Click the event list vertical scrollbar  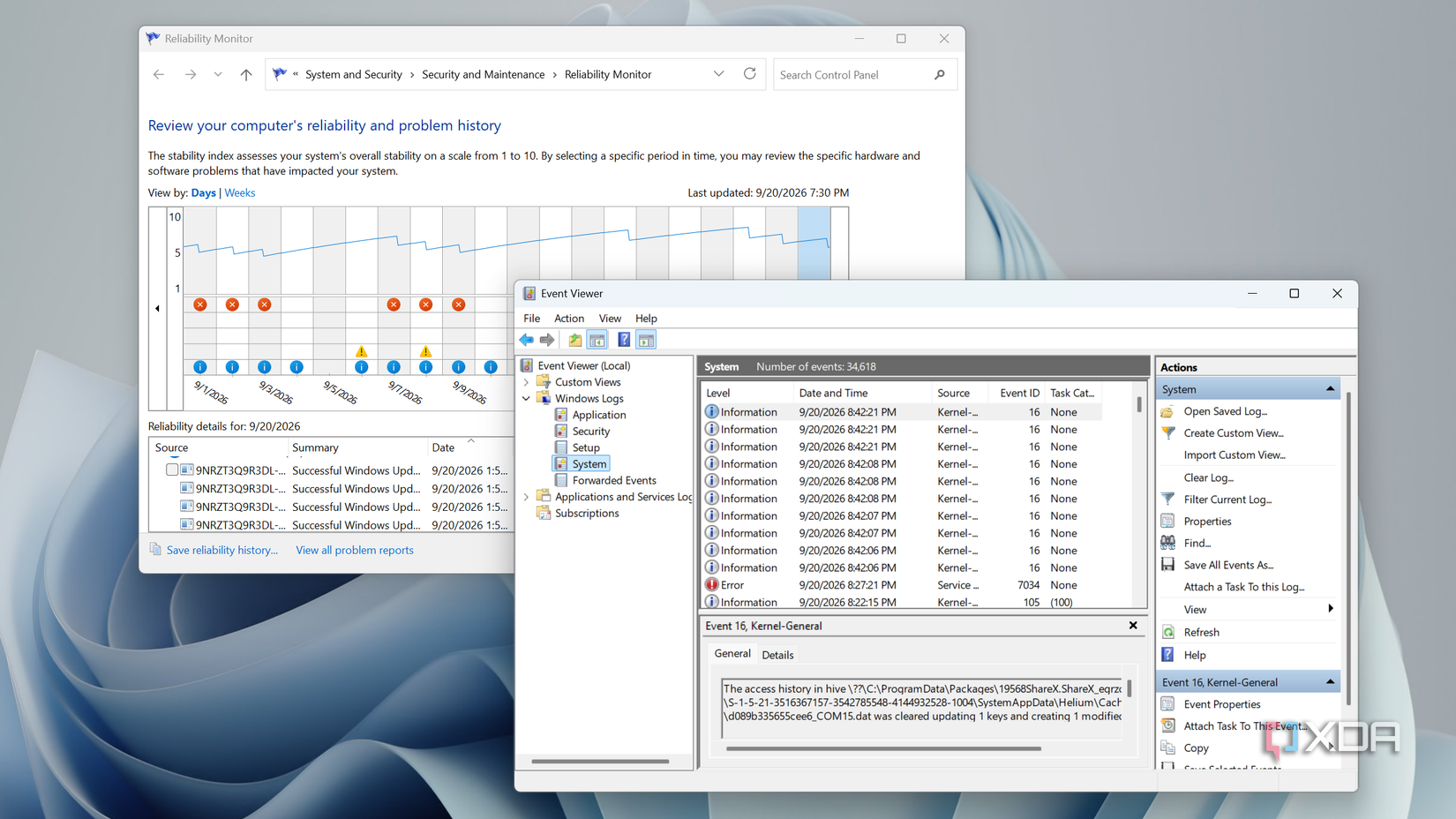coord(1139,405)
